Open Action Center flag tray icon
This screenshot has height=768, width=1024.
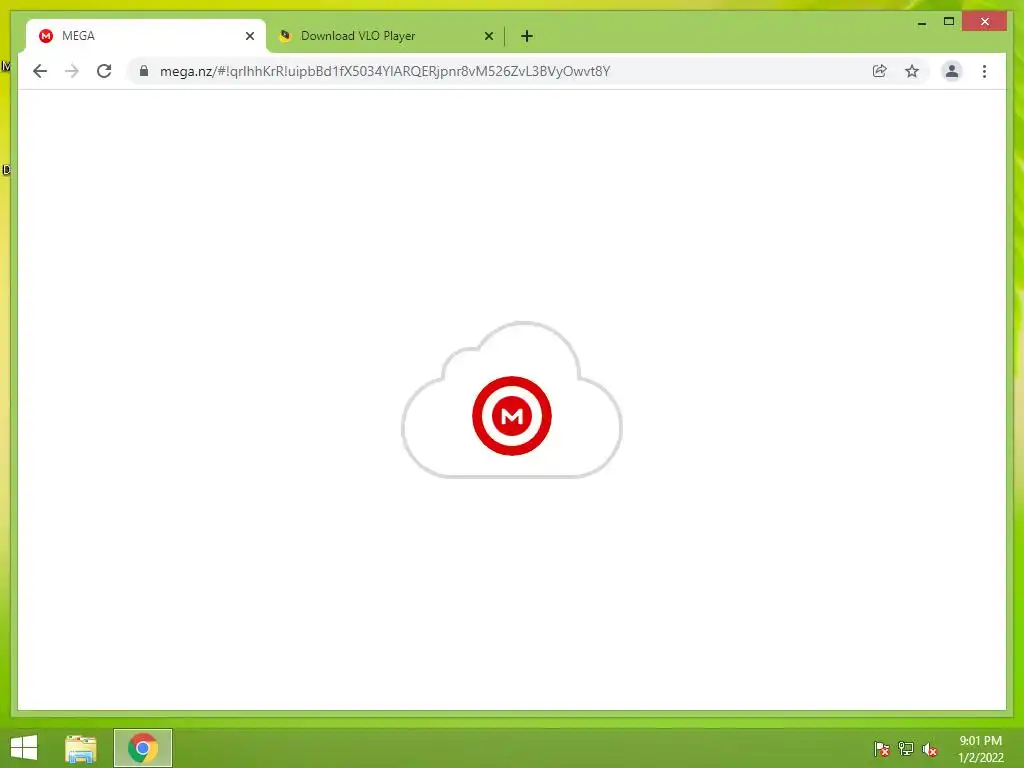click(x=882, y=749)
